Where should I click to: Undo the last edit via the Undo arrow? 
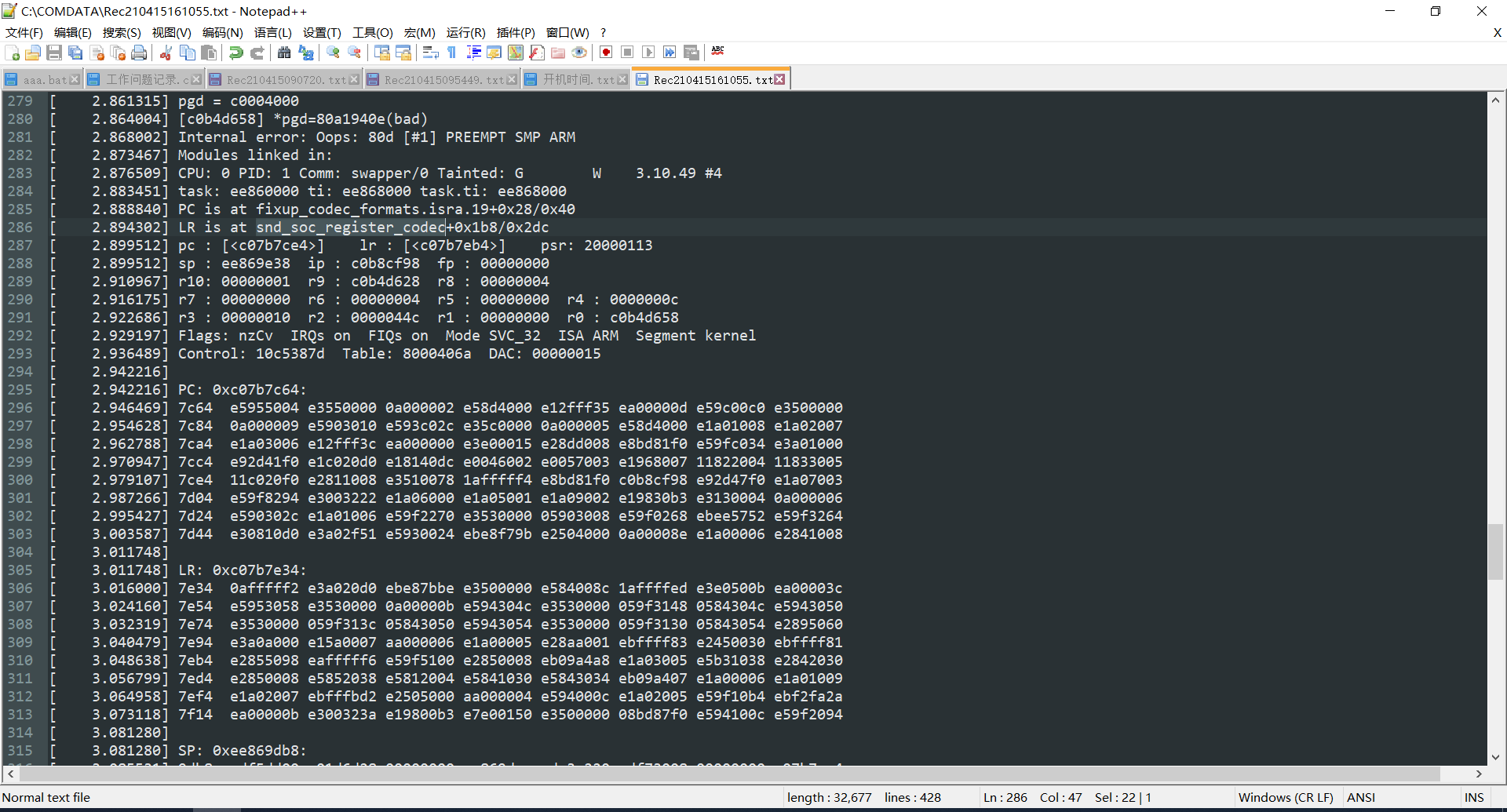[235, 53]
